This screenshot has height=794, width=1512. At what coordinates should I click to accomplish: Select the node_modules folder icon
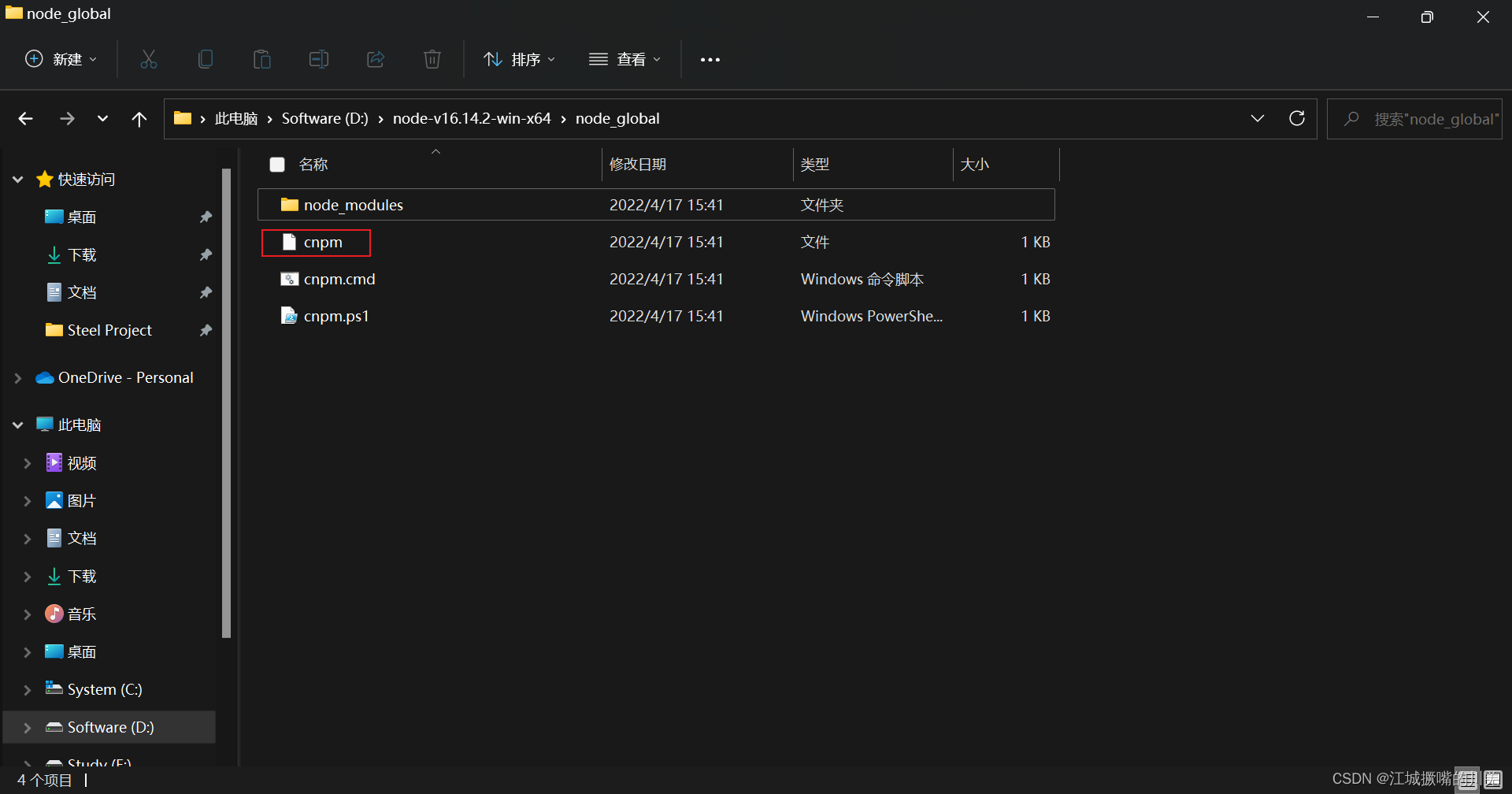tap(290, 205)
